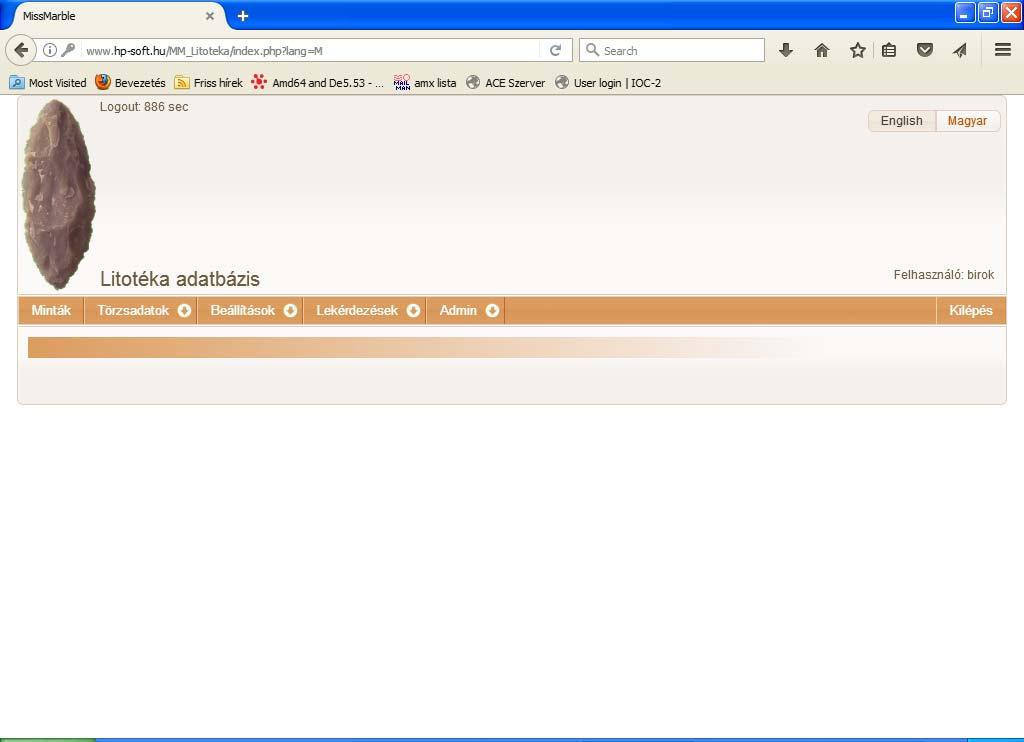Open the Beállítások menu
Image resolution: width=1024 pixels, height=742 pixels.
(x=242, y=310)
